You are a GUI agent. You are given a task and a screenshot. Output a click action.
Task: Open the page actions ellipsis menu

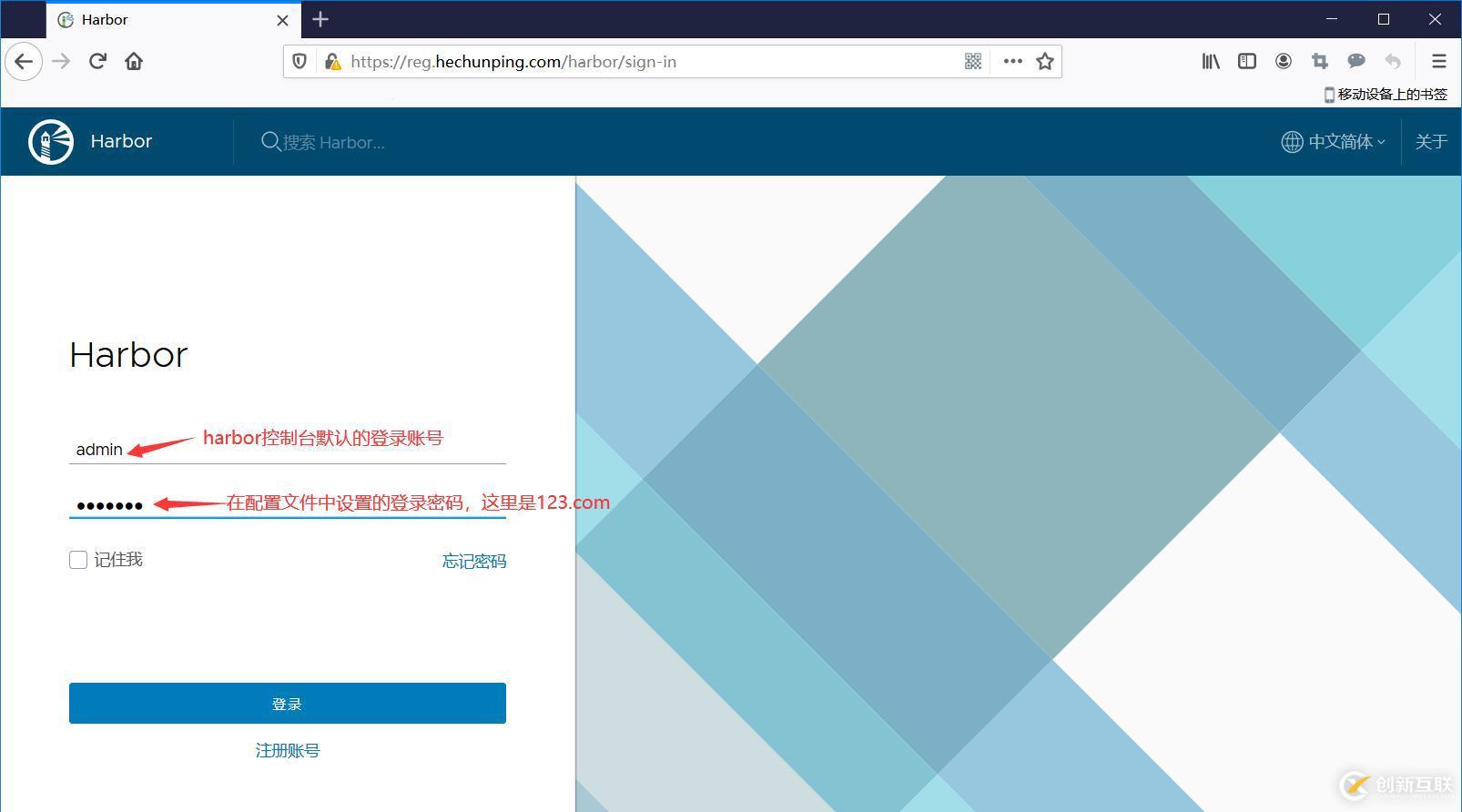pyautogui.click(x=1012, y=61)
